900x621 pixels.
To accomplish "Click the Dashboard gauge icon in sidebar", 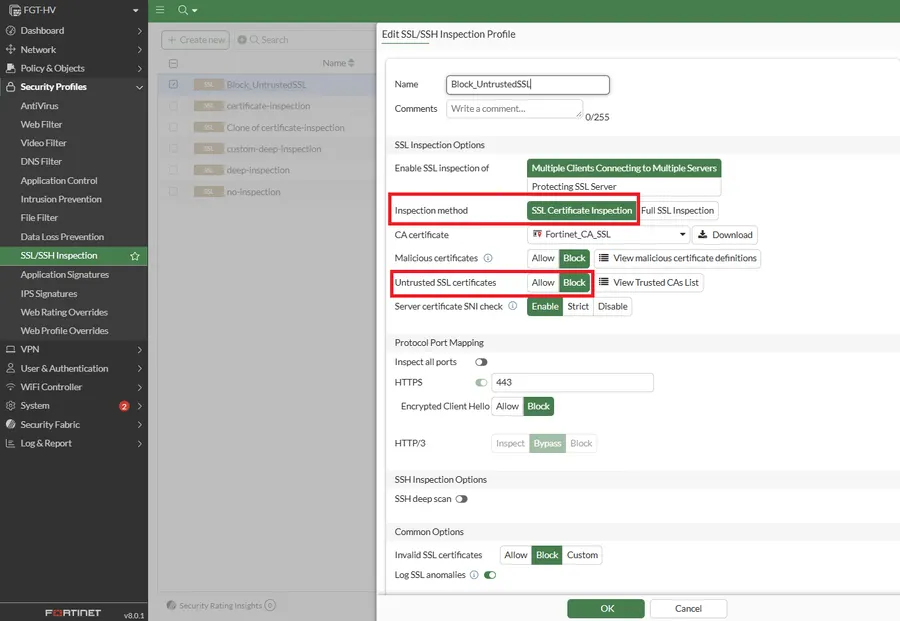I will (x=10, y=30).
